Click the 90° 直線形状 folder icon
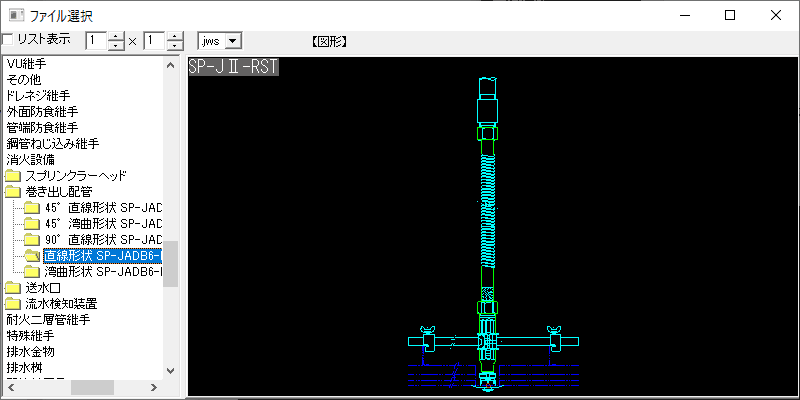 coord(32,240)
